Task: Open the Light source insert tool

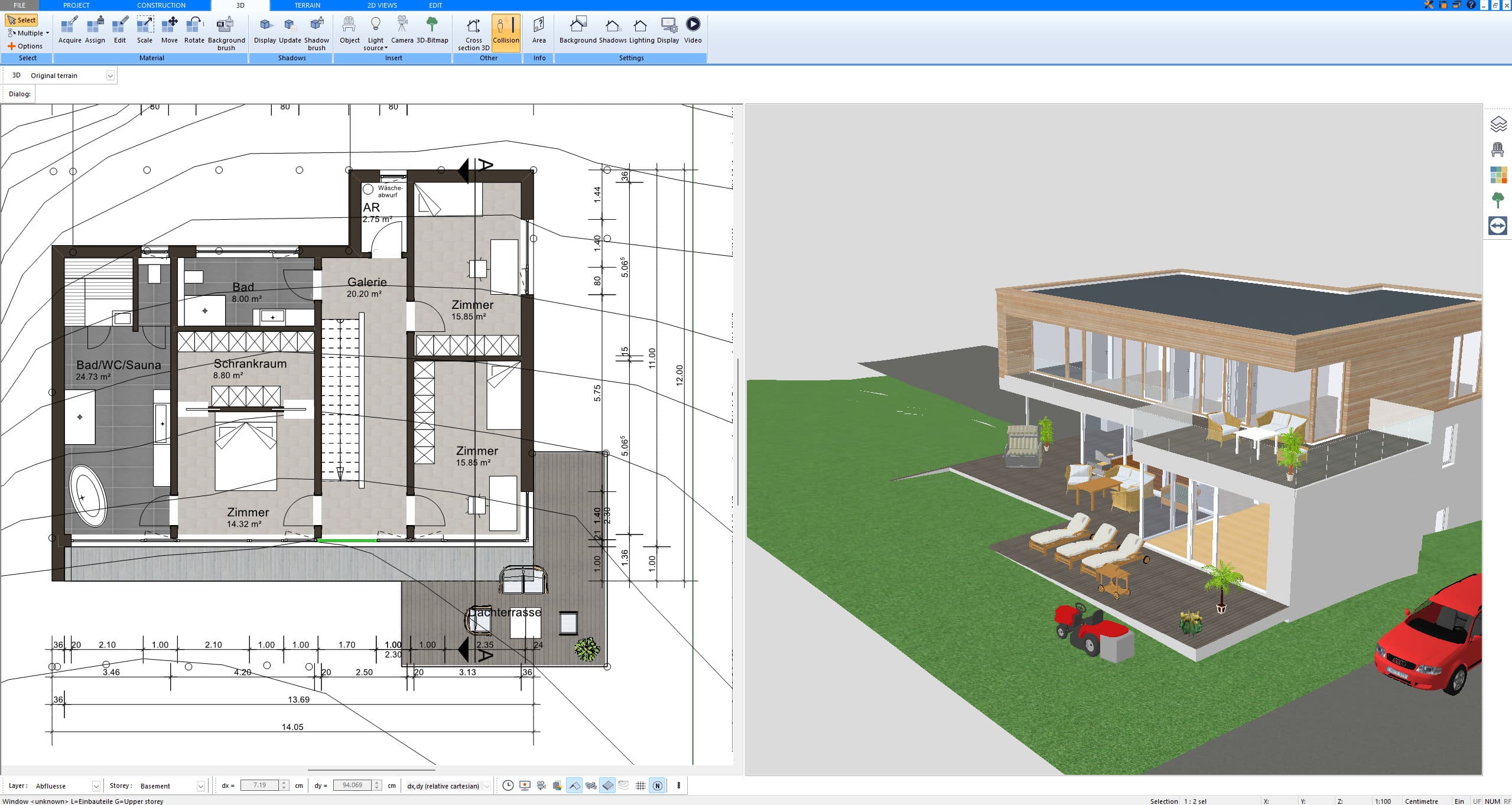Action: pyautogui.click(x=376, y=31)
